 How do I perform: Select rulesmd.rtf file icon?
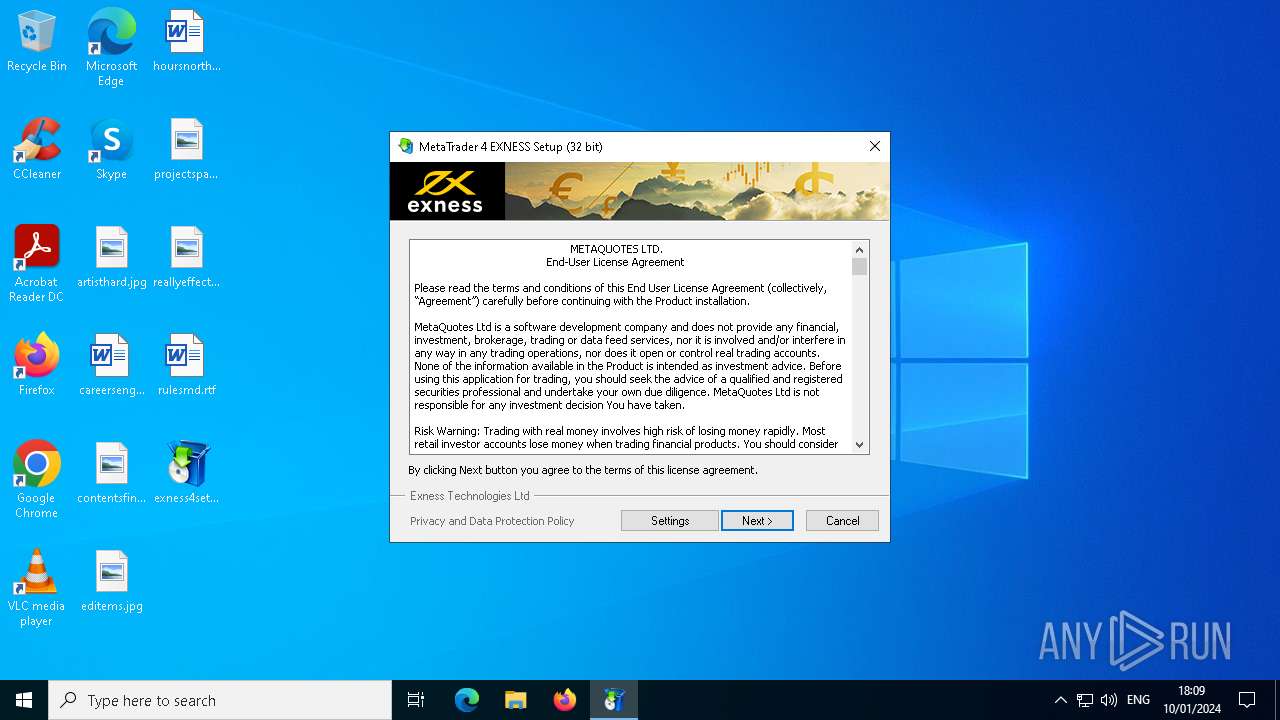coord(186,366)
